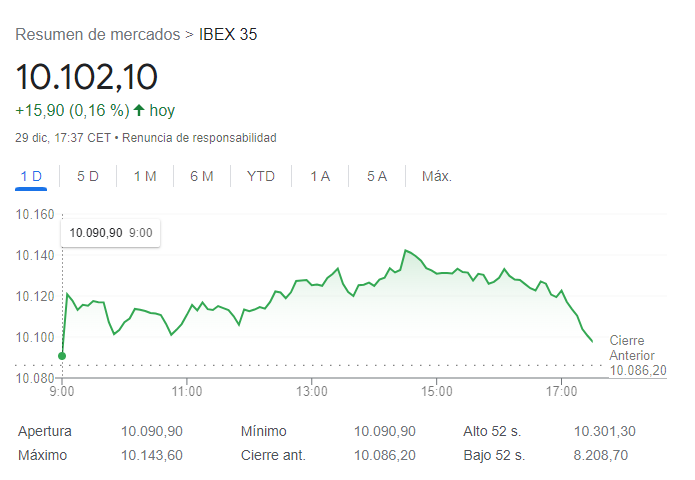Click the Bajo 52 s. label
The width and height of the screenshot is (695, 480).
point(494,455)
